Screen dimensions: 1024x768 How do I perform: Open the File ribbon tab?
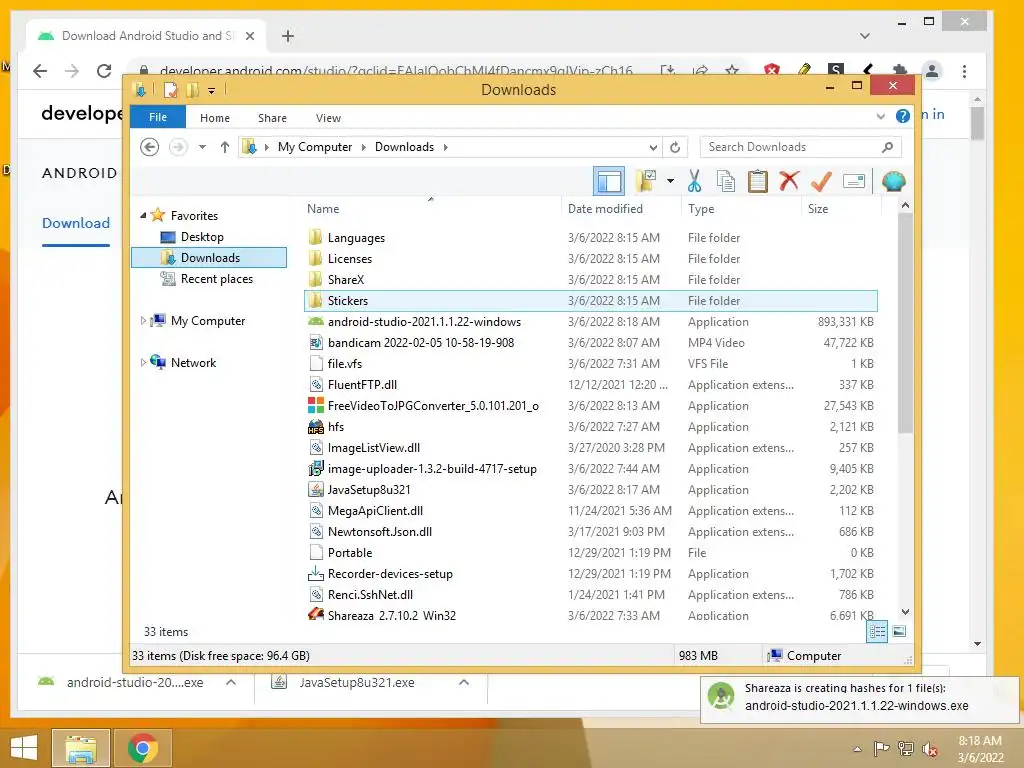[158, 117]
